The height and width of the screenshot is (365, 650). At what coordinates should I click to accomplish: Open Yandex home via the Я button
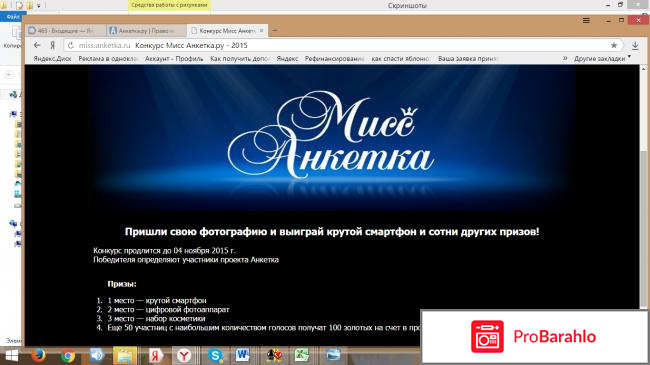[53, 45]
